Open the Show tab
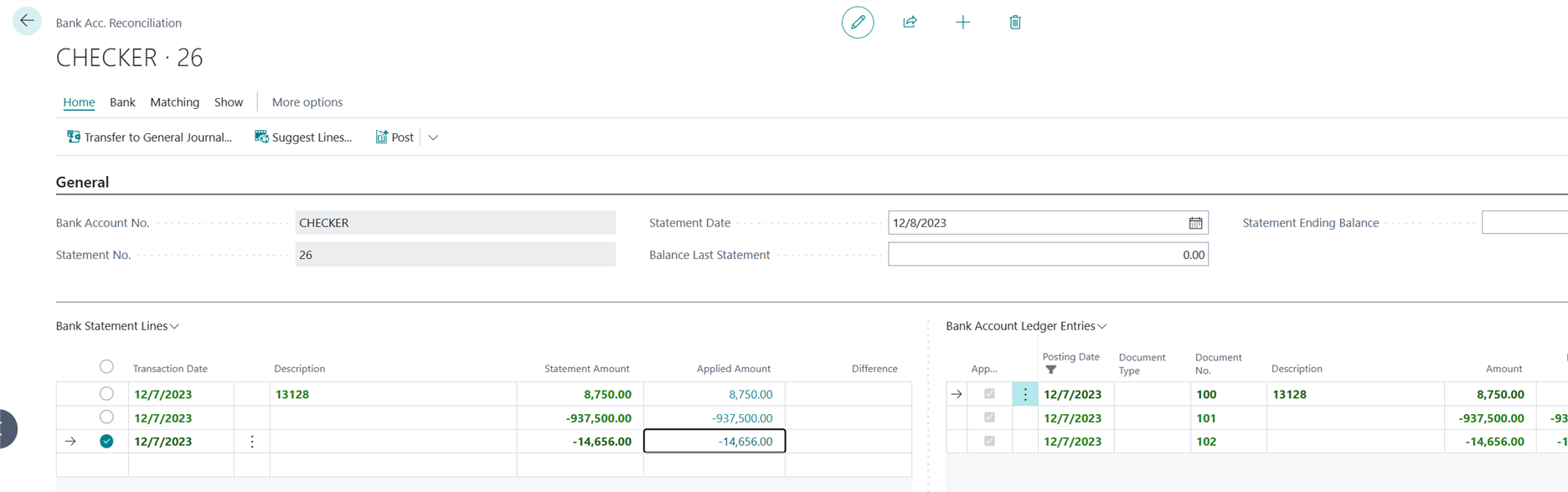Viewport: 1568px width, 492px height. (229, 102)
